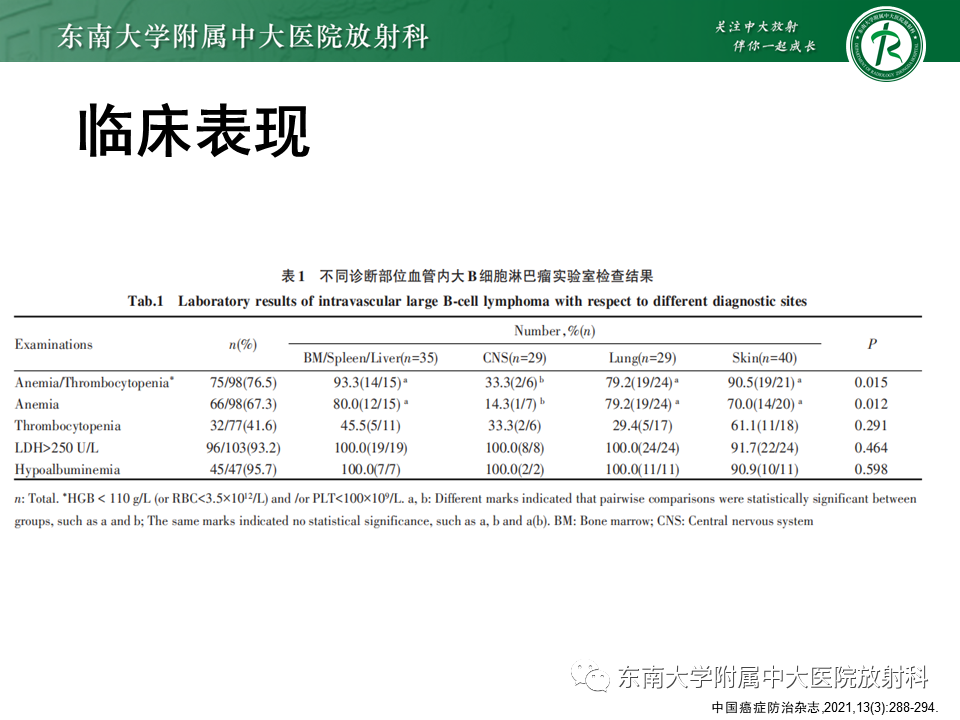Click the round green department logo
The image size is (960, 720).
click(x=885, y=45)
